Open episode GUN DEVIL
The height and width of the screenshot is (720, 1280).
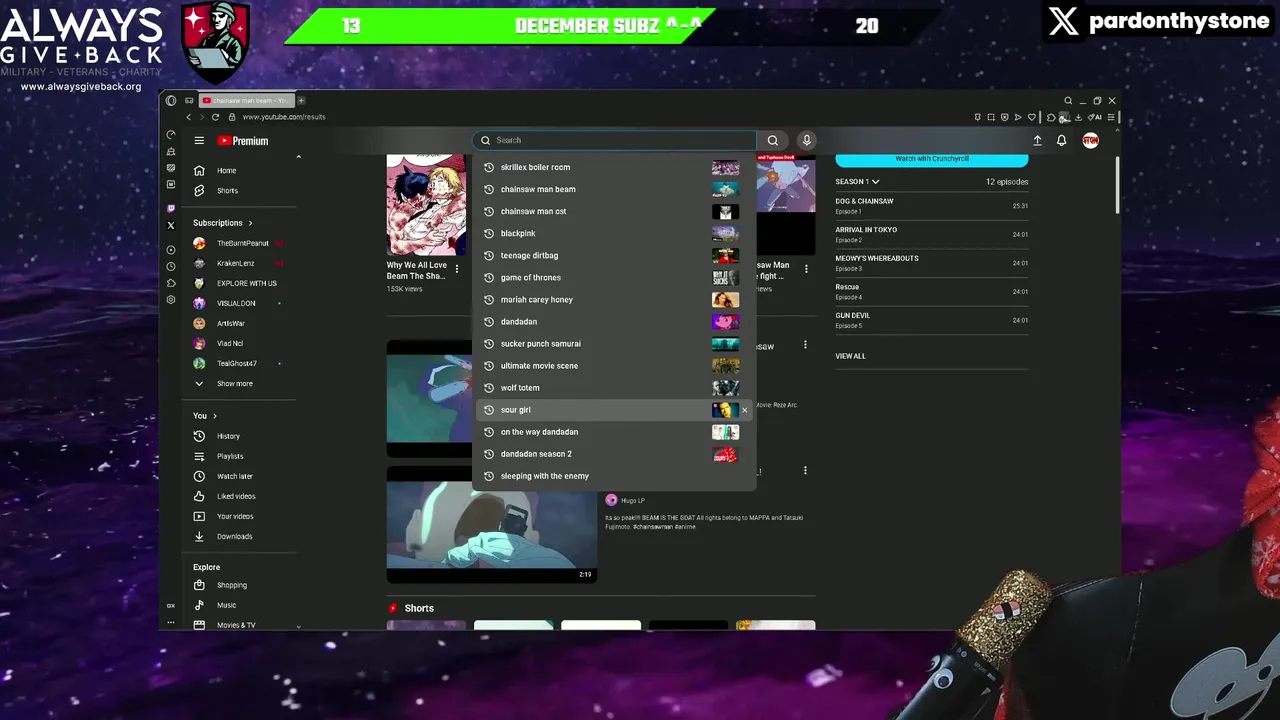coord(931,320)
